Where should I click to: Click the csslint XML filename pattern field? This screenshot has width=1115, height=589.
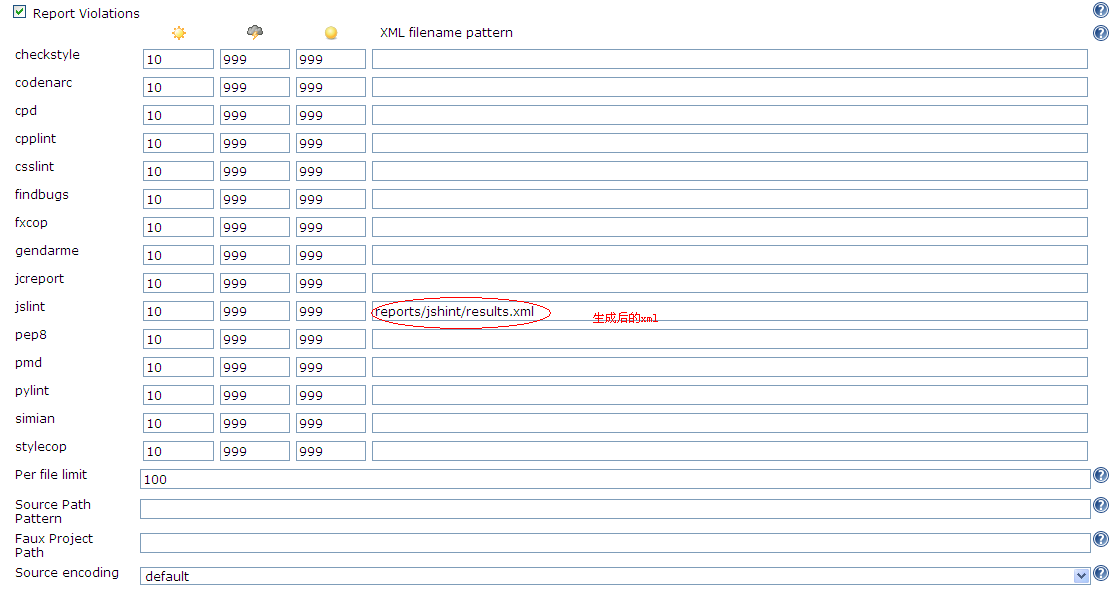click(730, 171)
